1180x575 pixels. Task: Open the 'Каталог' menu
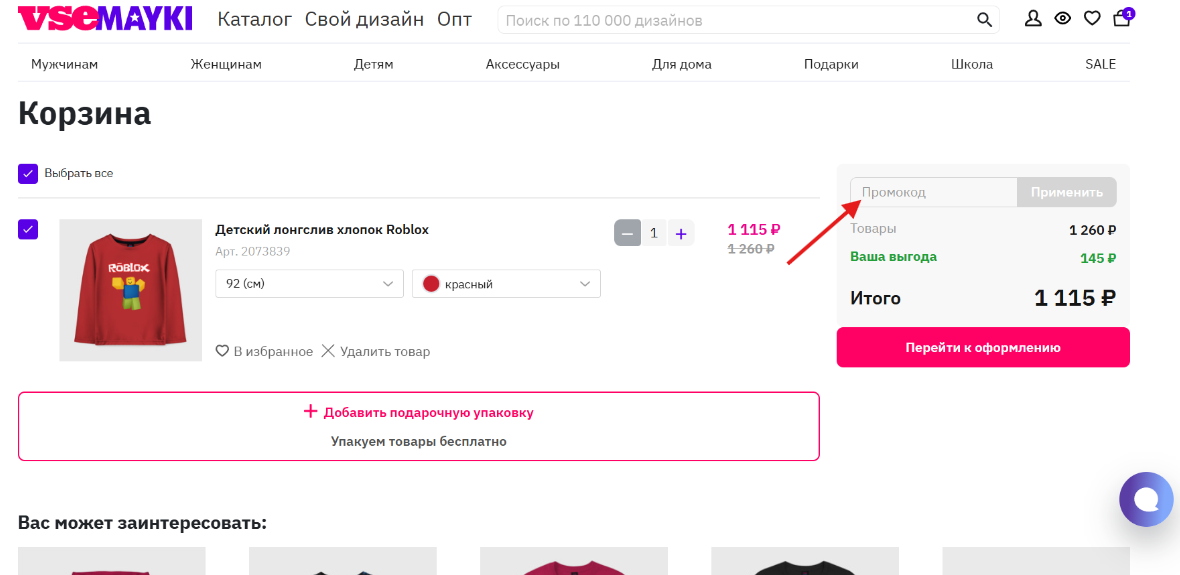tap(254, 19)
